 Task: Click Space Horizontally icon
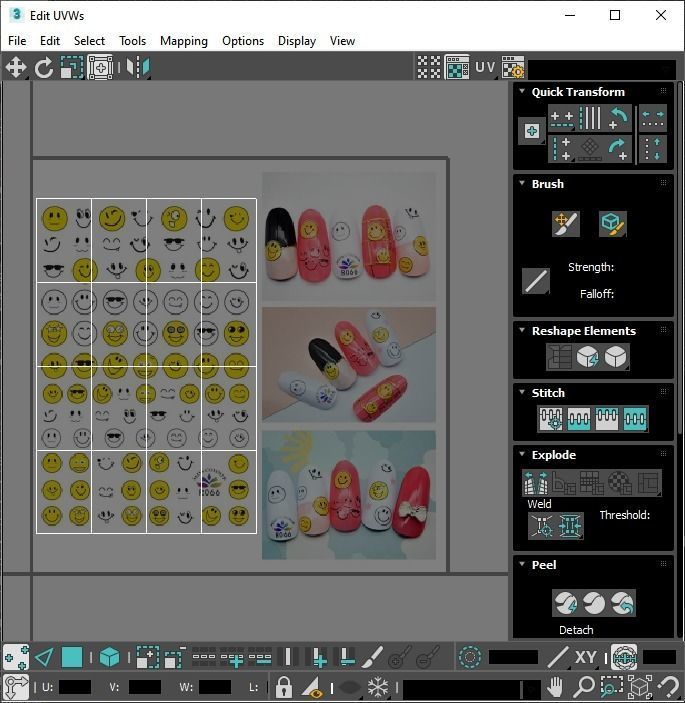tap(653, 118)
